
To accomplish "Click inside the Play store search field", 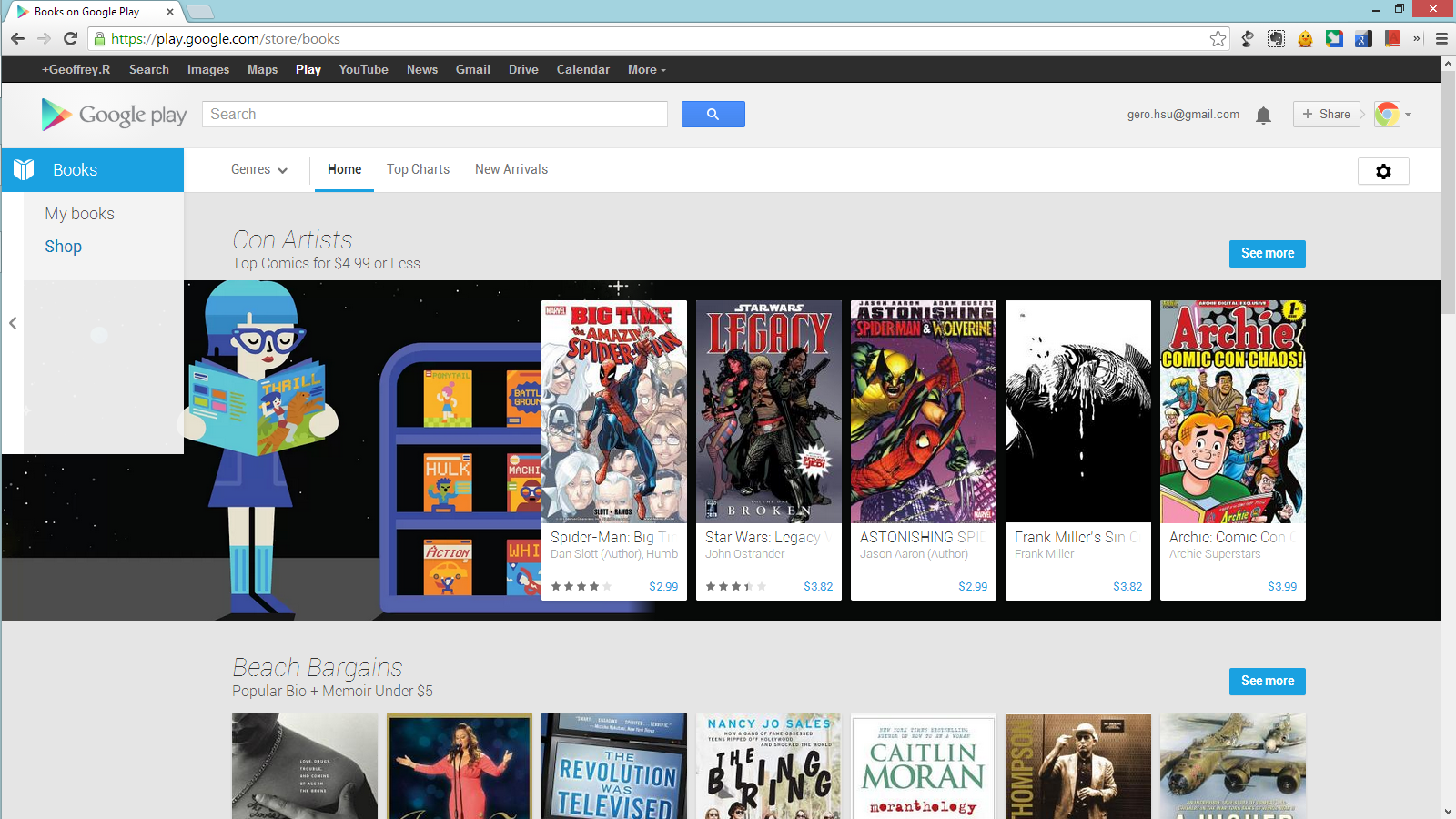I will click(434, 114).
